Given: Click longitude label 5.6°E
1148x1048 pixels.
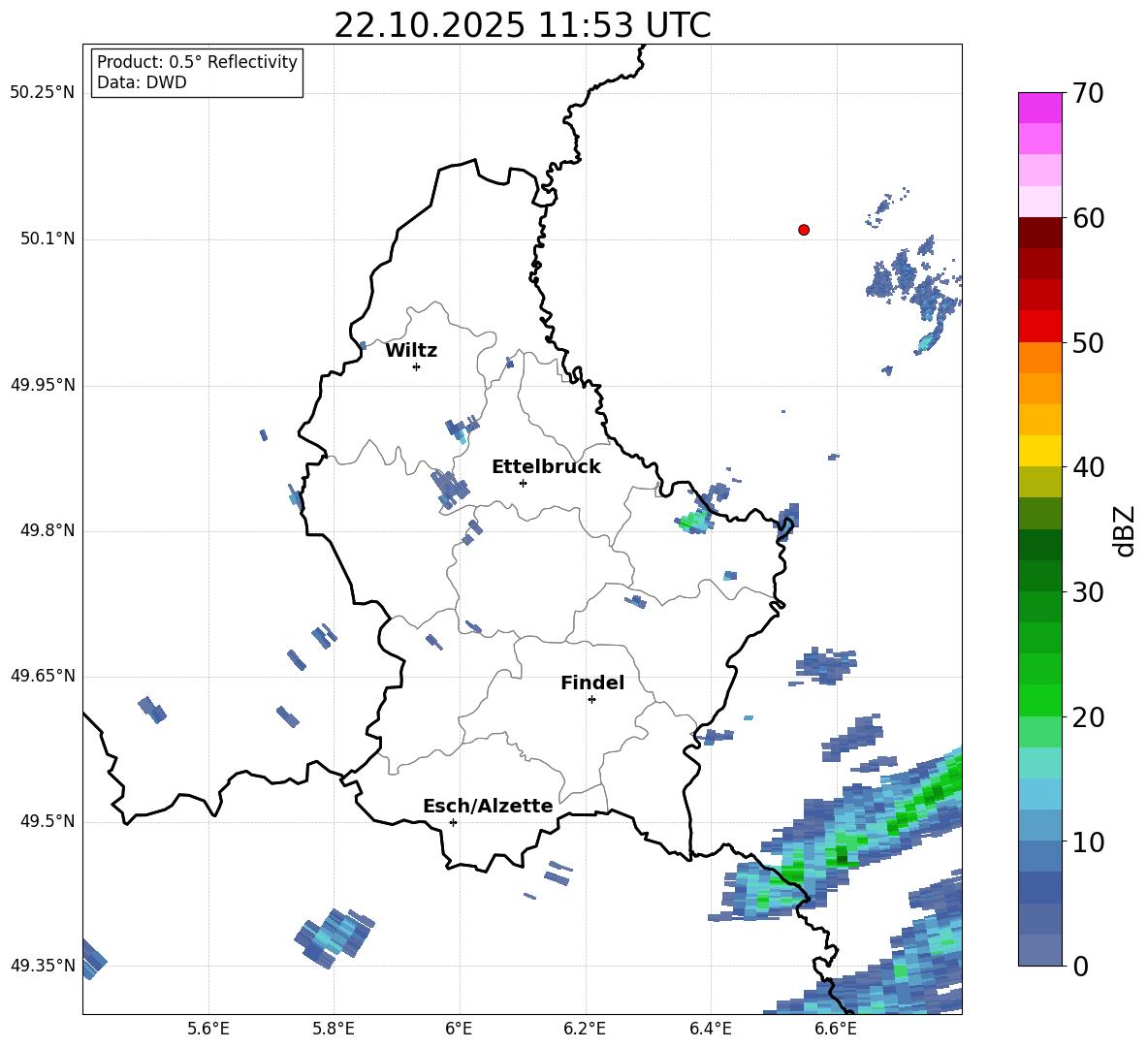Looking at the screenshot, I should click(x=208, y=1029).
